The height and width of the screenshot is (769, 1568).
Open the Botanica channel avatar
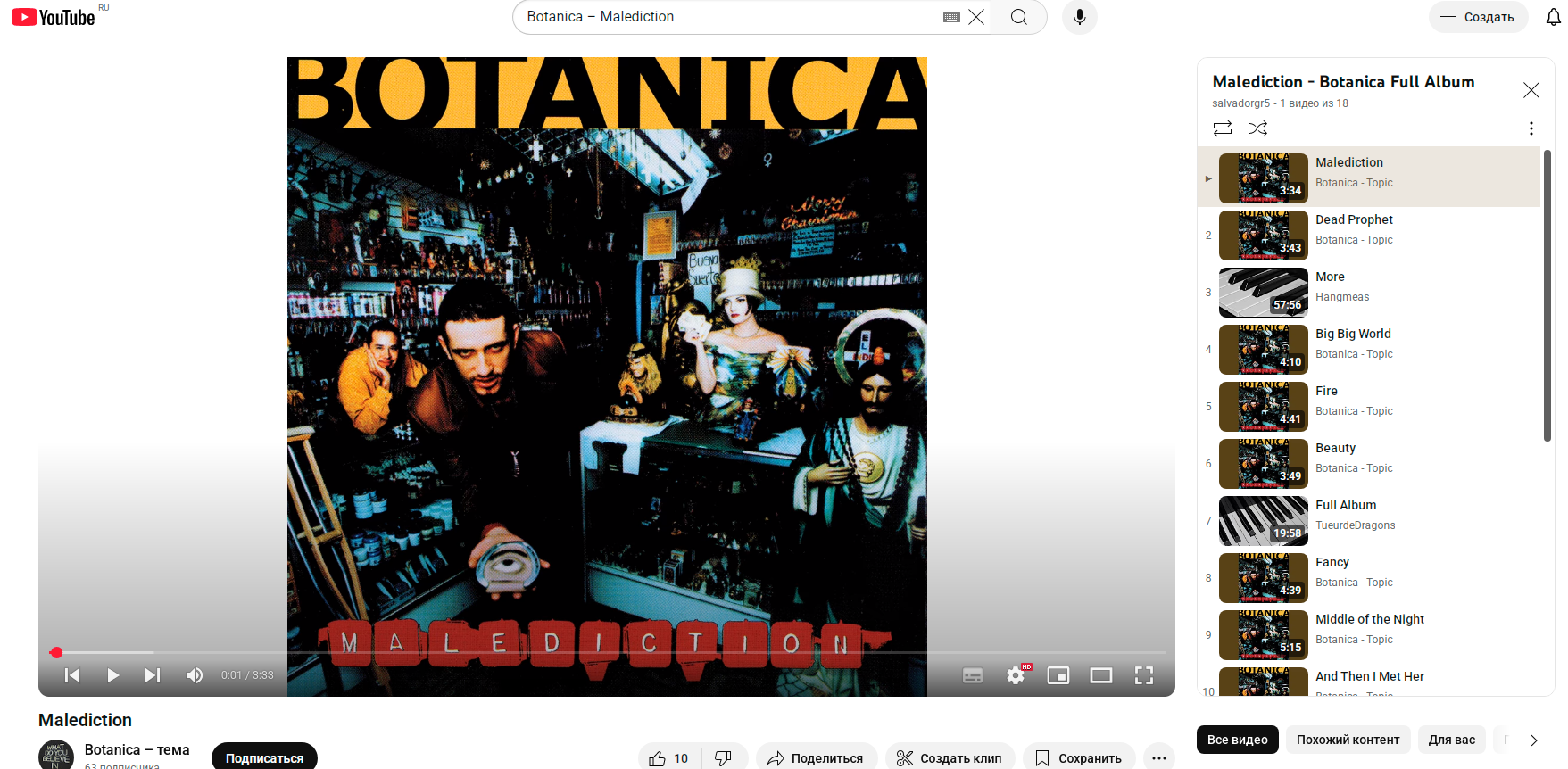56,756
